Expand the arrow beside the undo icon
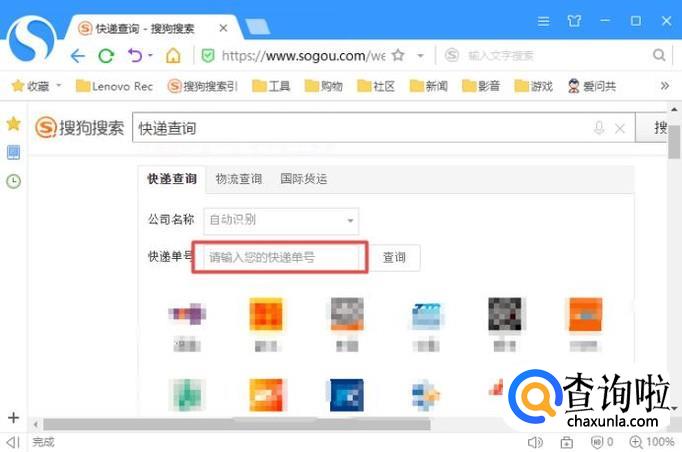This screenshot has height=452, width=682. [150, 55]
